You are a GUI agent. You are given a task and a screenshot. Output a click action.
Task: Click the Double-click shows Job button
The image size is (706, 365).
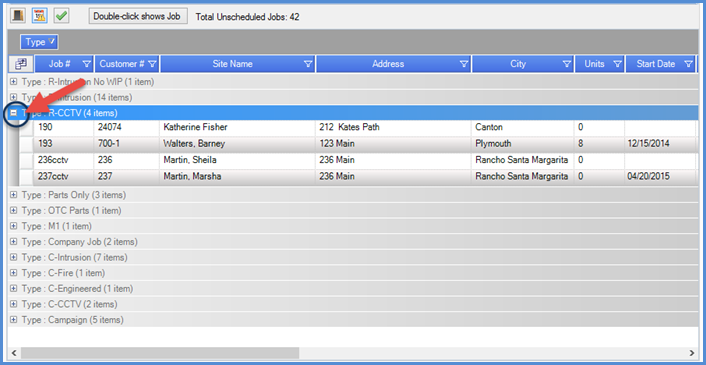coord(138,16)
